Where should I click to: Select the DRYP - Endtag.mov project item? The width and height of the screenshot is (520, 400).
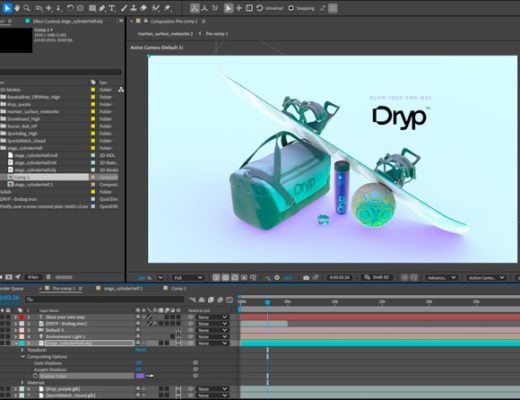tap(18, 199)
